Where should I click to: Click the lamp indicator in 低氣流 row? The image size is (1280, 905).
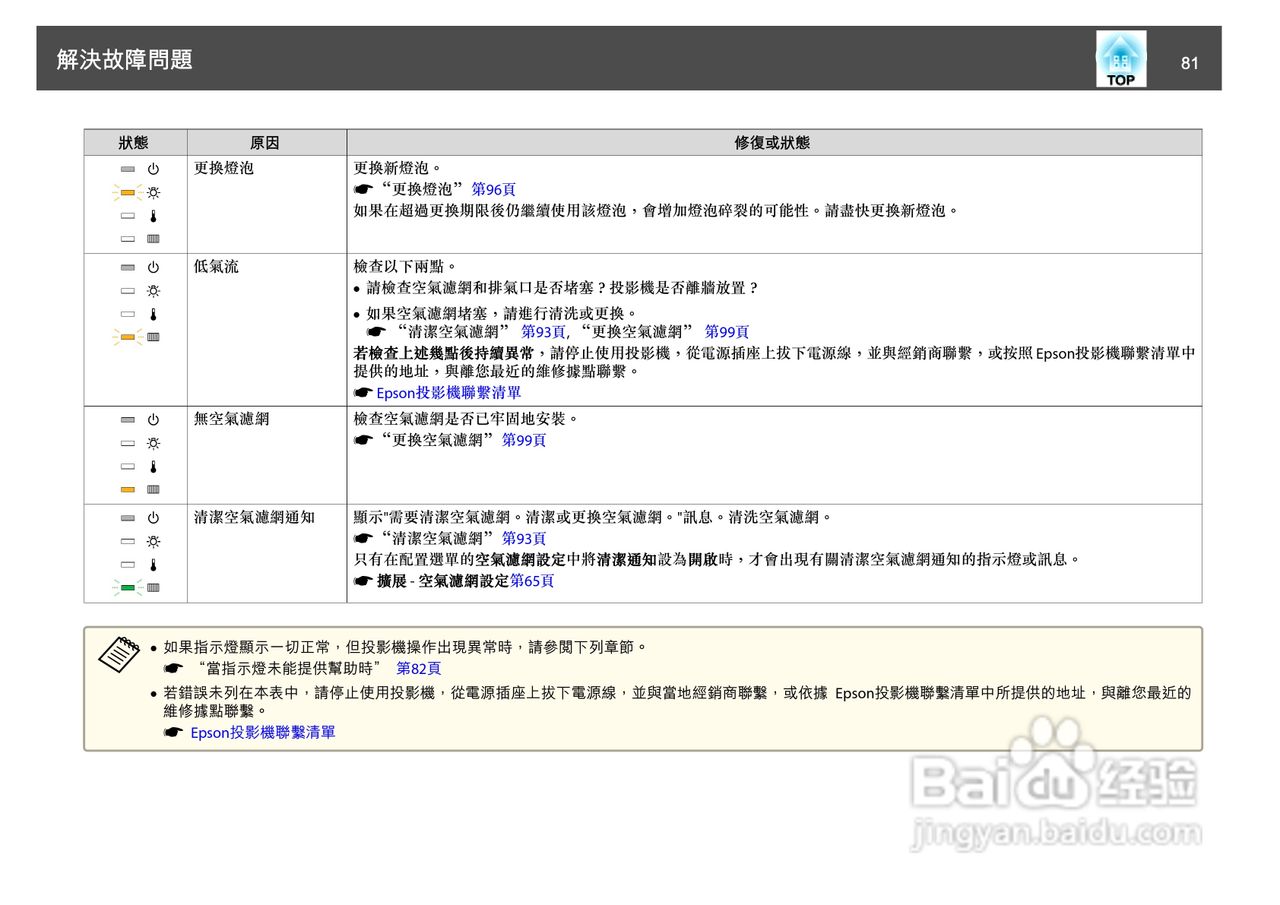128,291
